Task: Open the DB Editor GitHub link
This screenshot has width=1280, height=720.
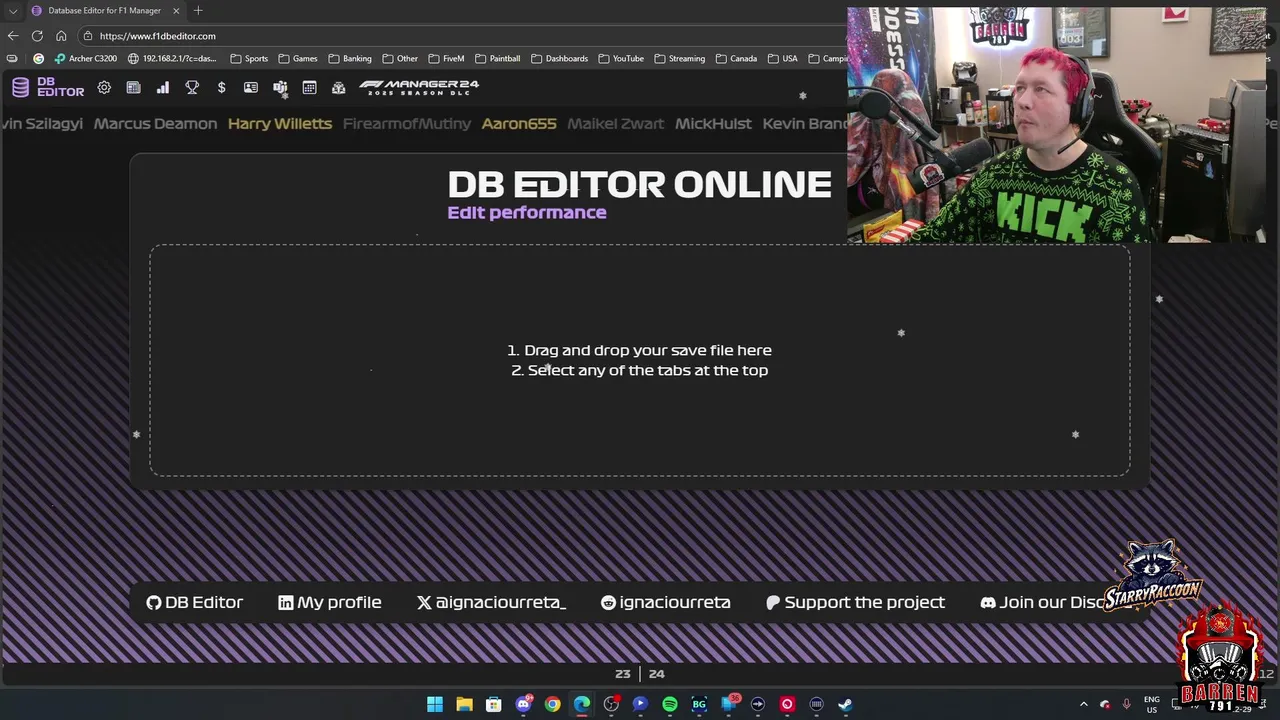Action: pos(194,602)
